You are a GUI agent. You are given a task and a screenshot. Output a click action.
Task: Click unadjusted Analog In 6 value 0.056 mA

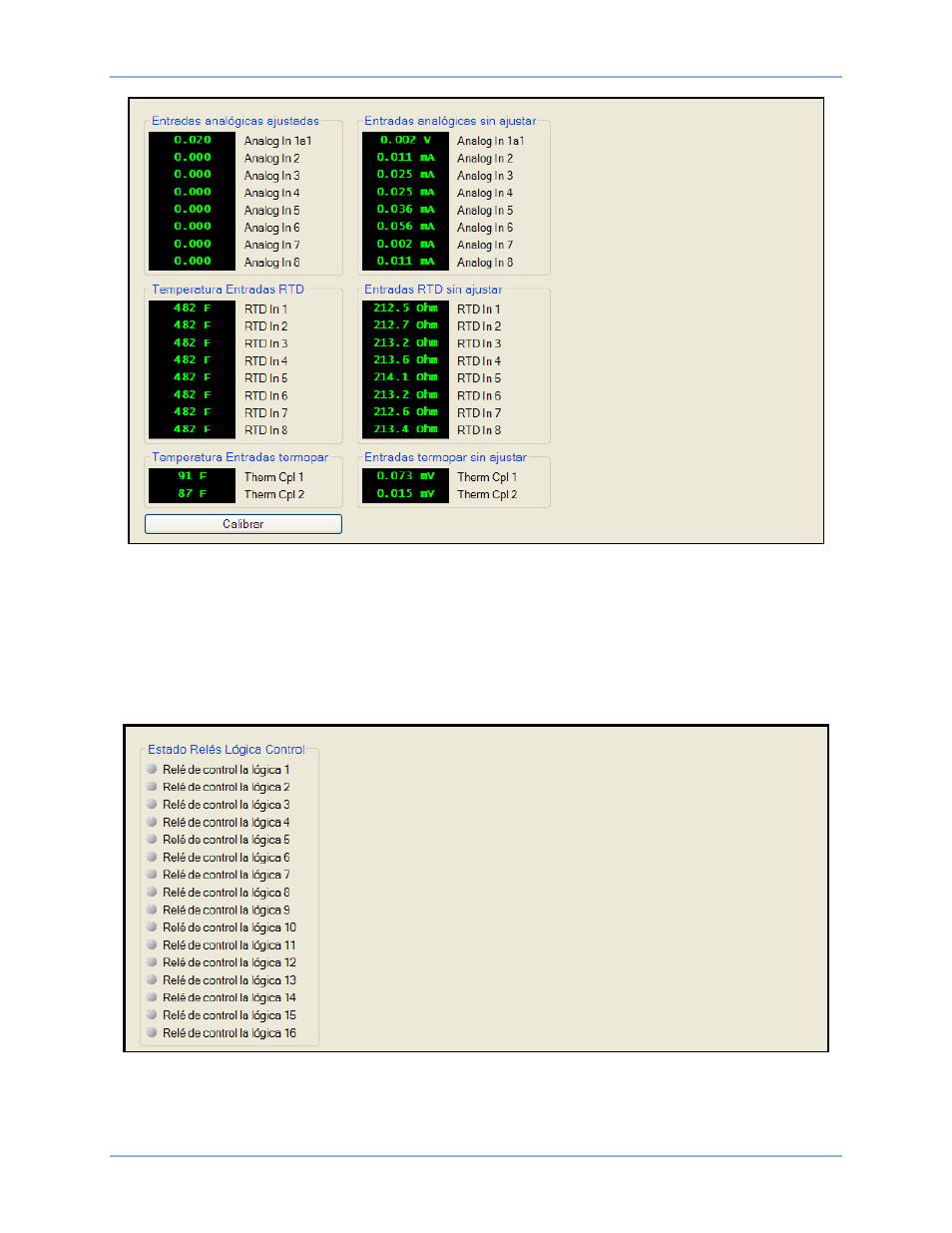click(x=405, y=227)
